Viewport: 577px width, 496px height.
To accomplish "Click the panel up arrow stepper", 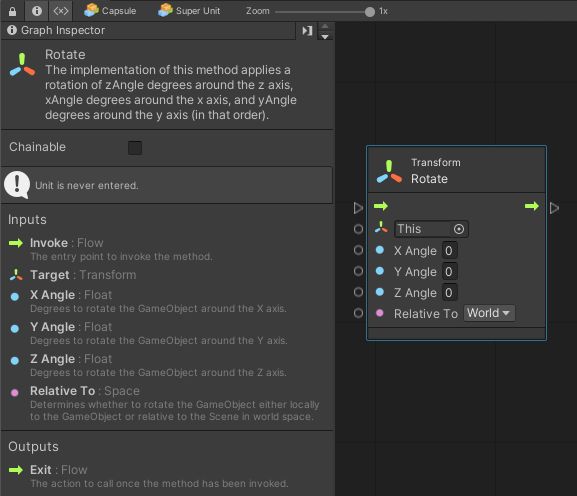I will [325, 26].
